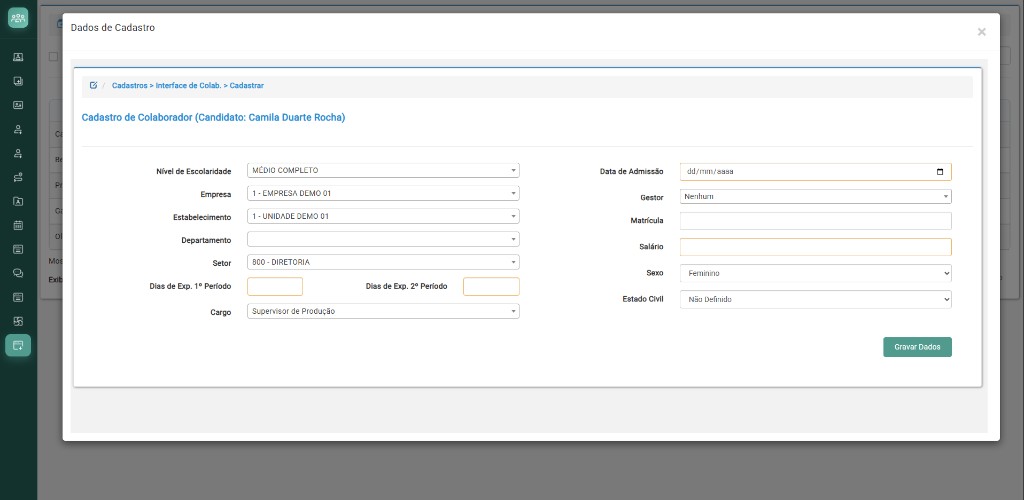
Task: Click the Salário input field
Action: coord(816,247)
